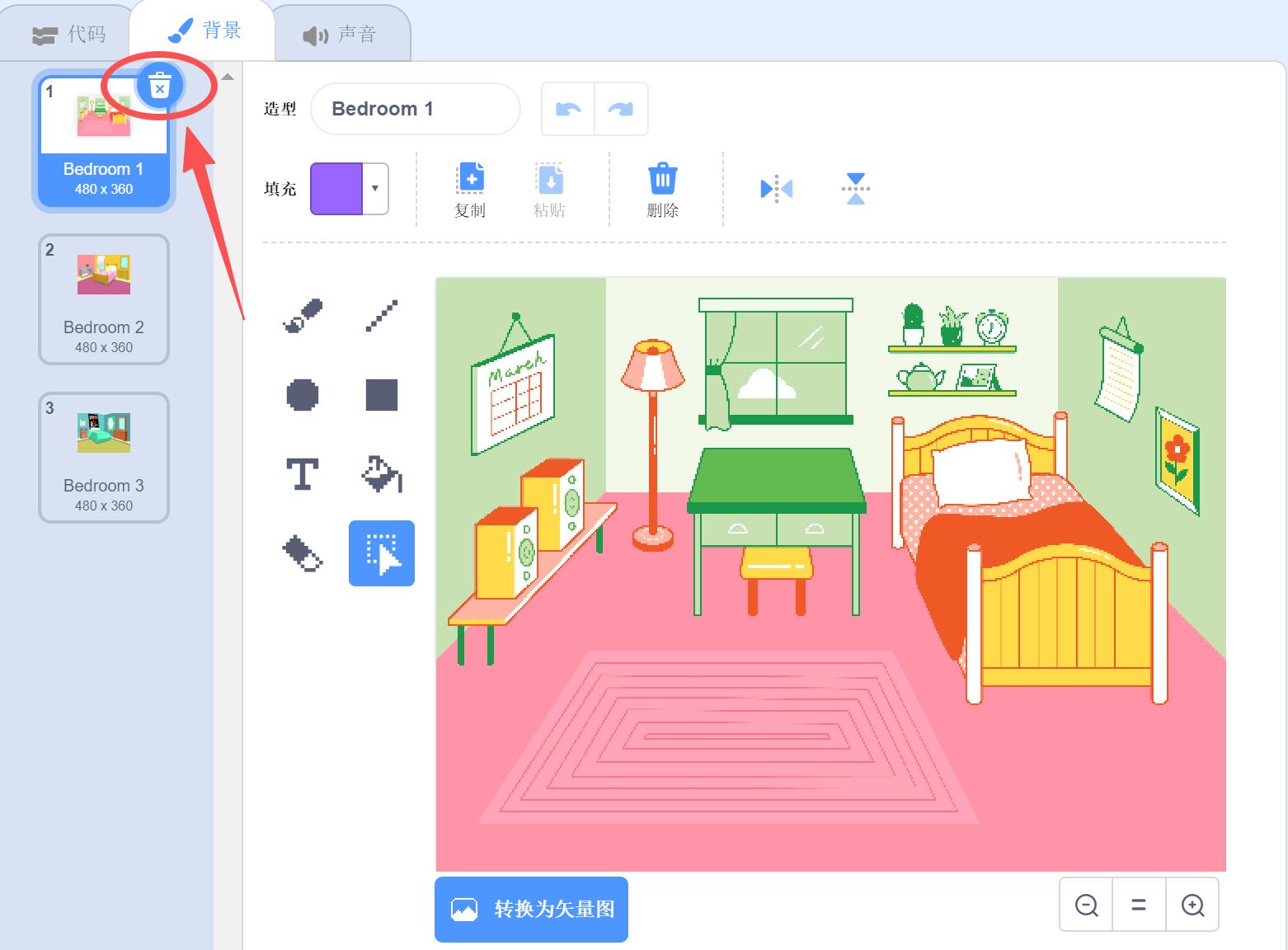
Task: Select the Rectangle tool
Action: click(382, 395)
